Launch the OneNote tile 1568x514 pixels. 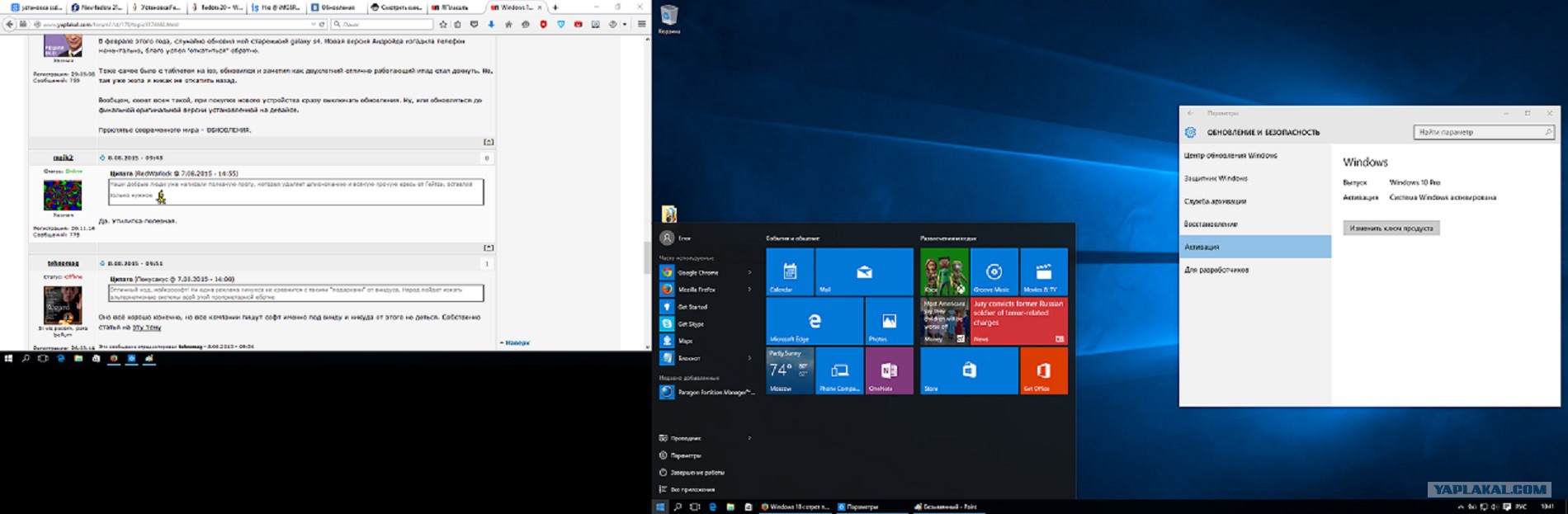click(889, 370)
